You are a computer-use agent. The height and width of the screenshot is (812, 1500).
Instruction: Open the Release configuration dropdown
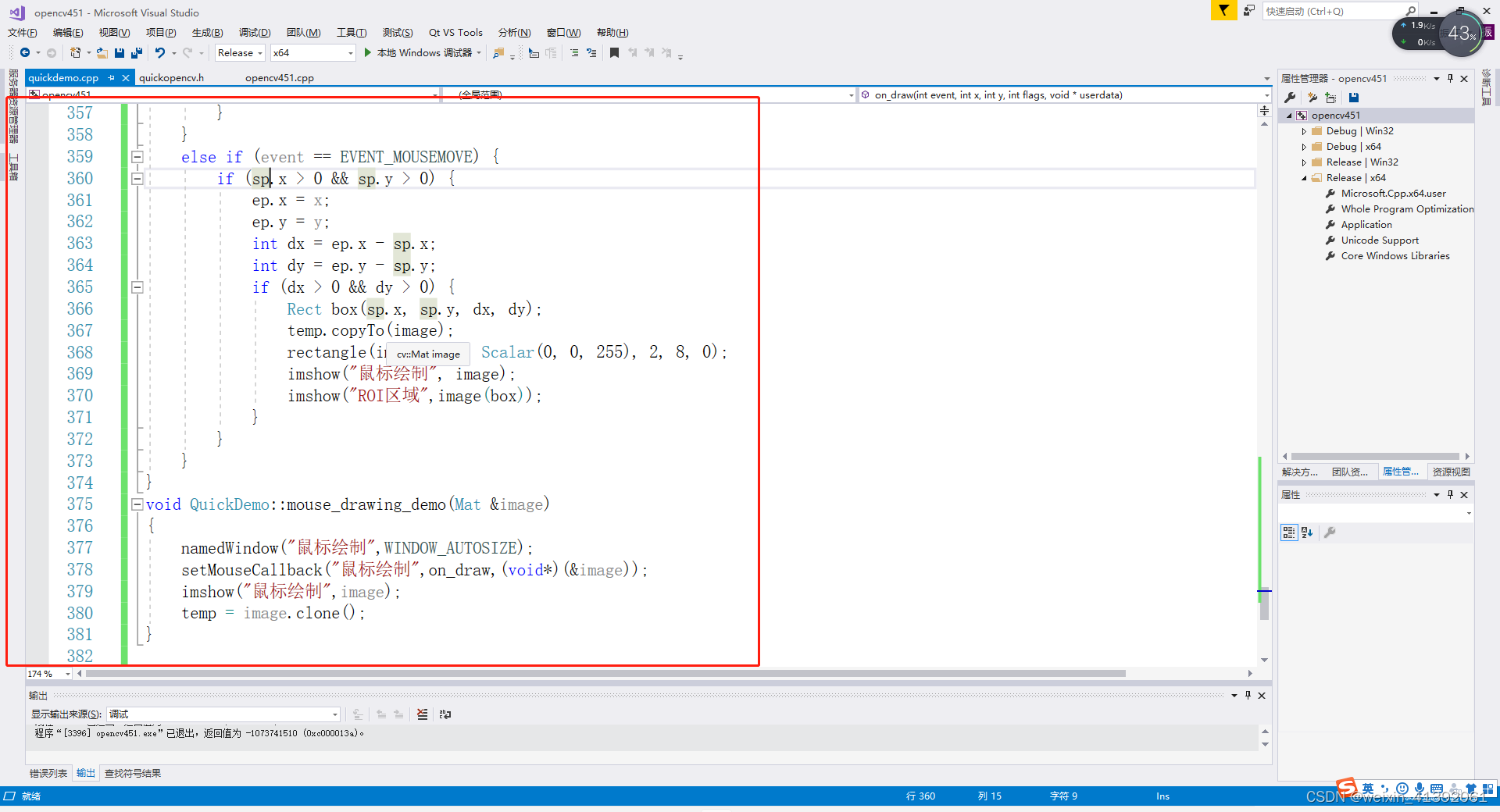click(x=240, y=53)
